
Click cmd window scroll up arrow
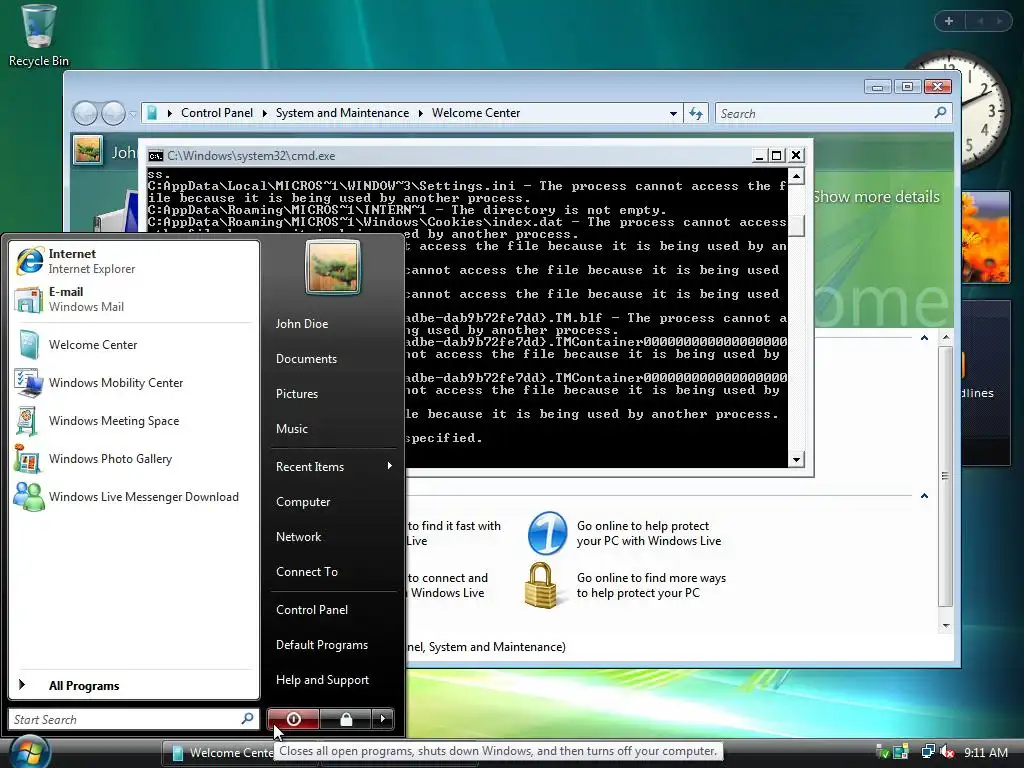[x=796, y=176]
